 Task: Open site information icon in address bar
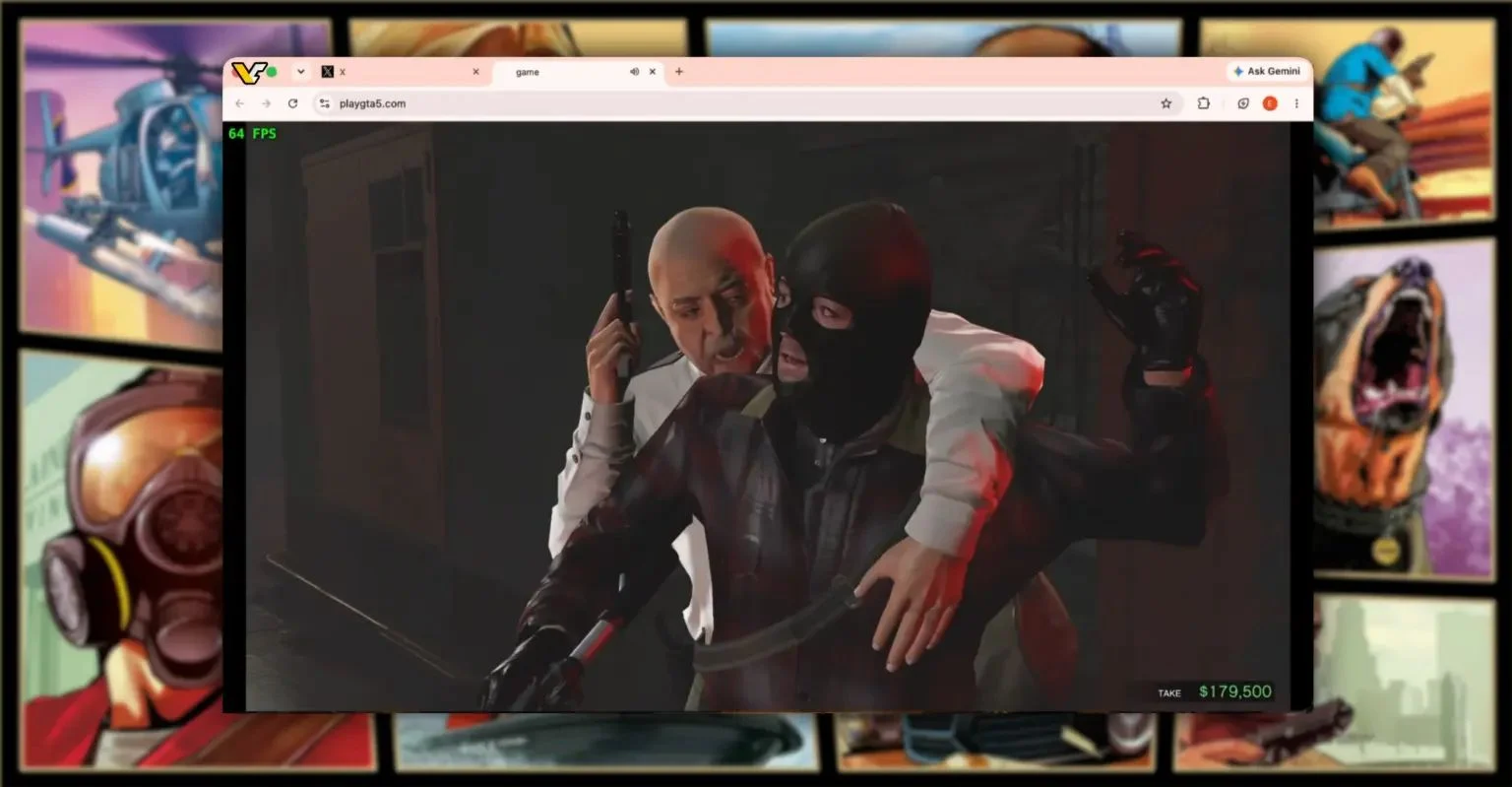pyautogui.click(x=325, y=103)
